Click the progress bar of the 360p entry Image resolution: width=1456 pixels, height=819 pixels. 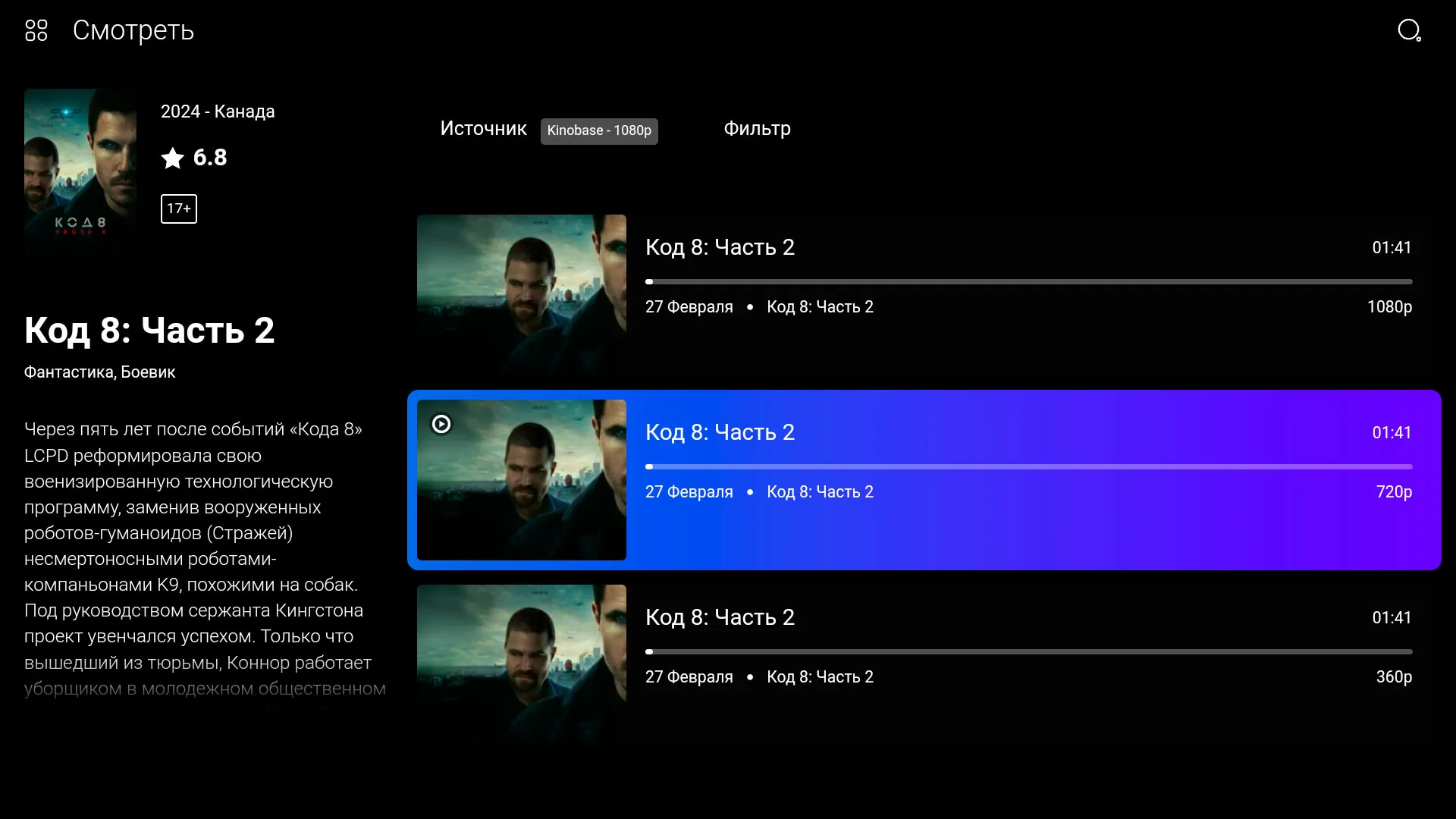(1028, 651)
